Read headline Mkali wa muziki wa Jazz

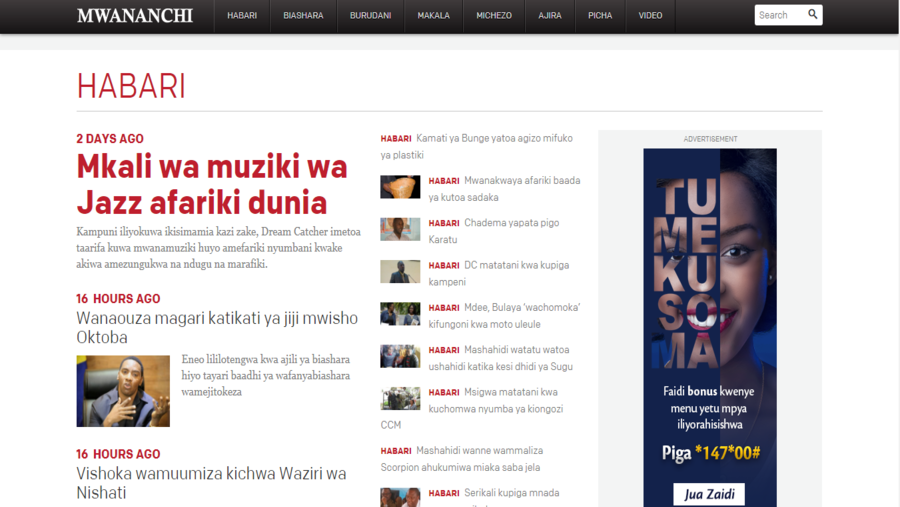point(212,183)
